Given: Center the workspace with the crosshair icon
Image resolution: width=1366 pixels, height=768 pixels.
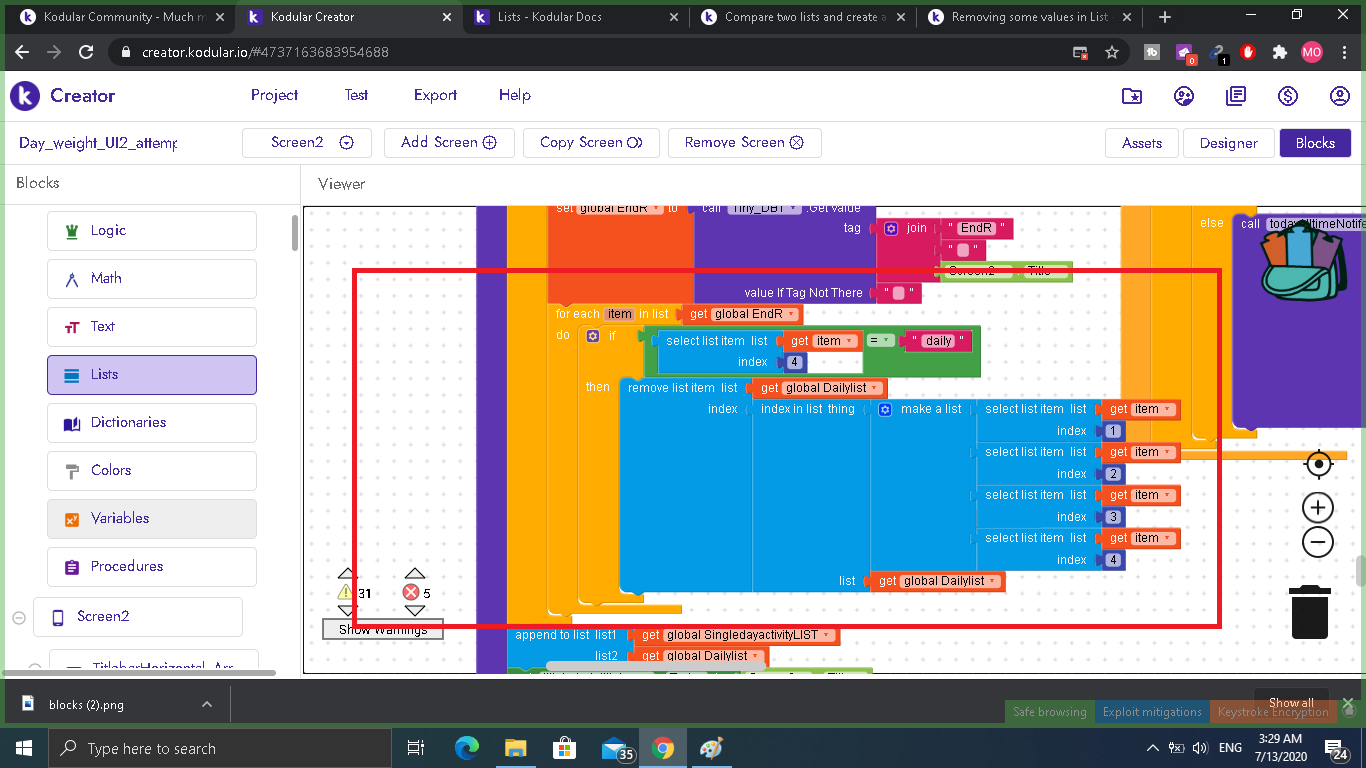Looking at the screenshot, I should point(1318,464).
